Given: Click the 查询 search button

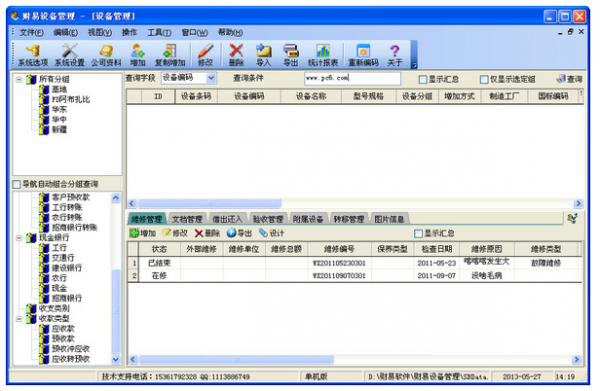Looking at the screenshot, I should coord(569,79).
